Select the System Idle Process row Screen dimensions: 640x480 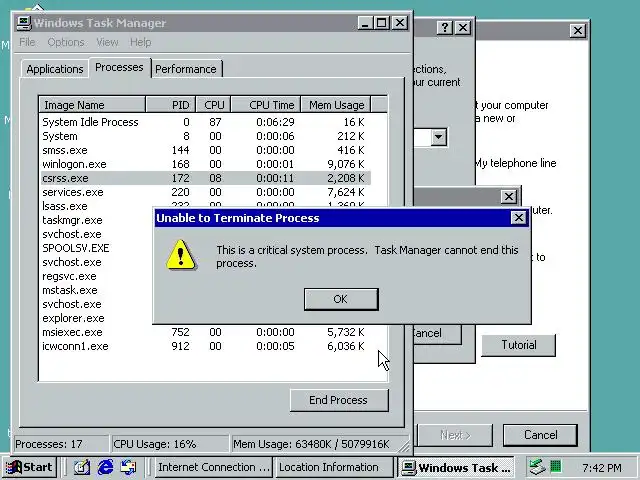point(206,122)
